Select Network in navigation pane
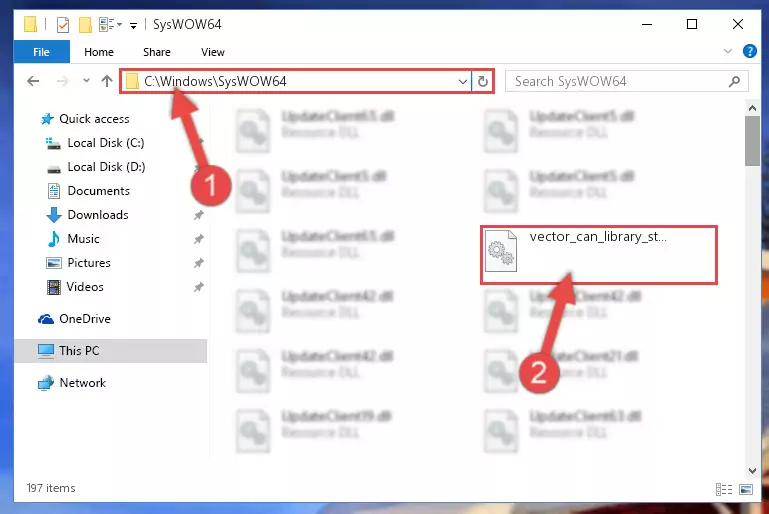 point(82,383)
